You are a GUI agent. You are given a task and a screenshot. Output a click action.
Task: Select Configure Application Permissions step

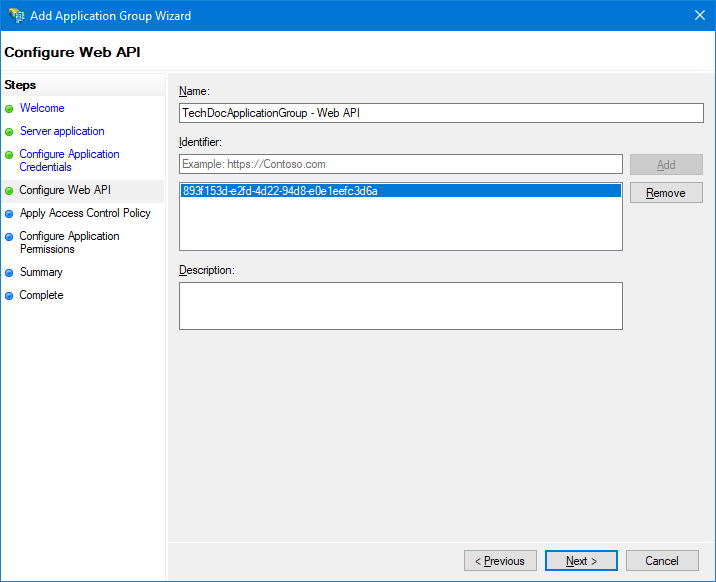[x=69, y=242]
